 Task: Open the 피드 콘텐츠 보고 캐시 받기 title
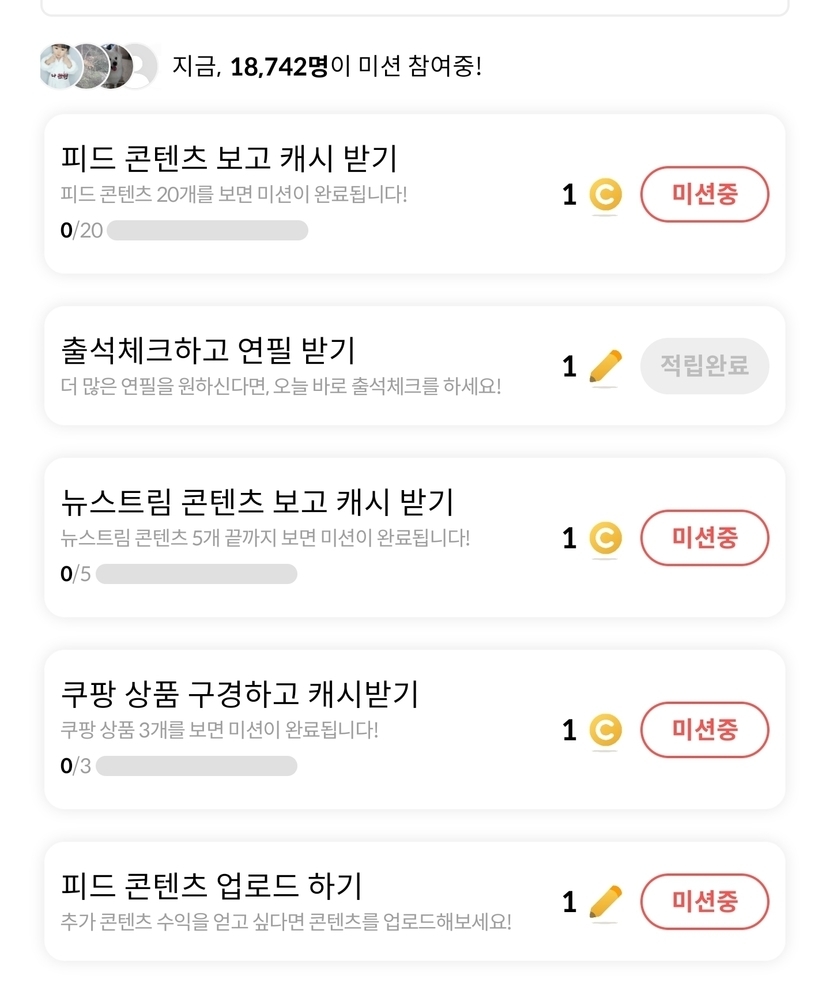coord(229,159)
